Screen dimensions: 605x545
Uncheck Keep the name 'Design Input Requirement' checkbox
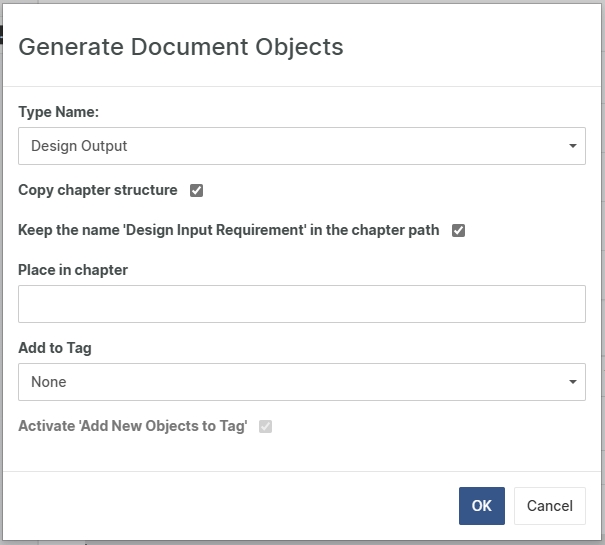pos(459,230)
